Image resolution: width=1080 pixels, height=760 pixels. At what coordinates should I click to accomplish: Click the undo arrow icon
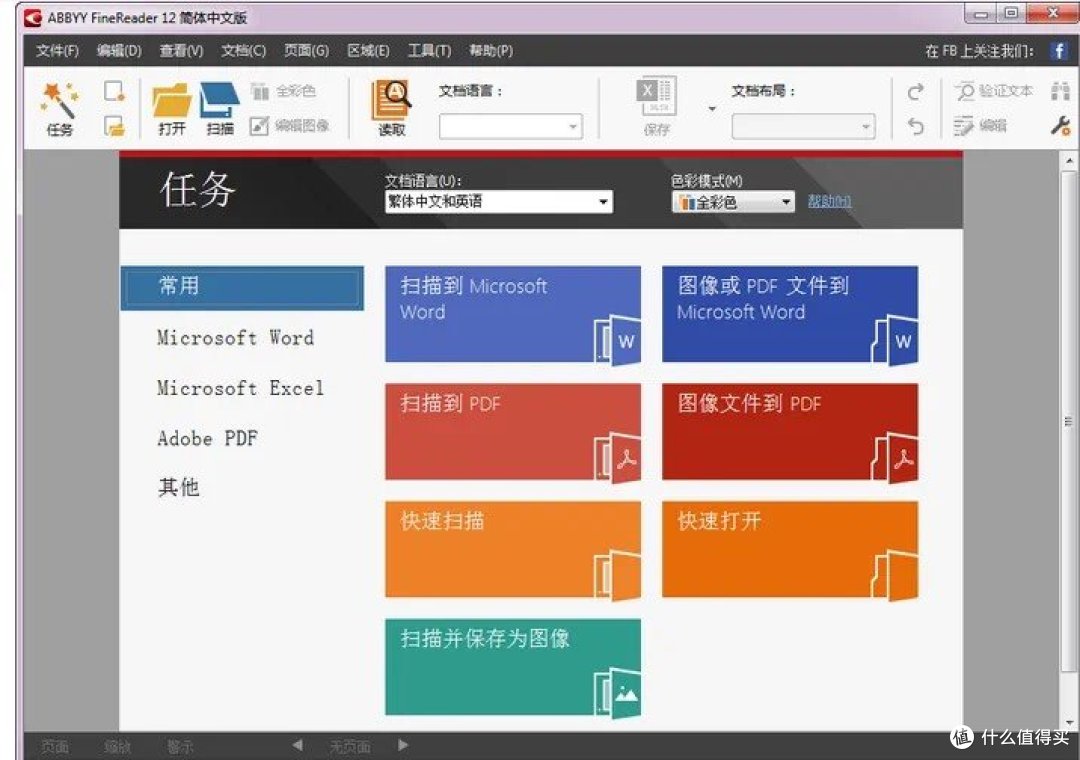915,126
